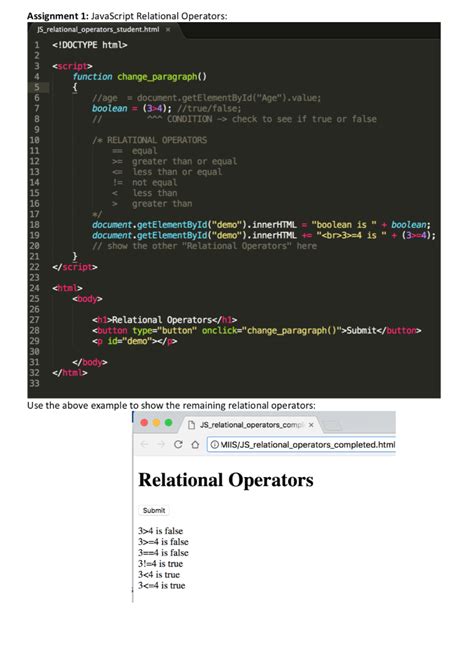The width and height of the screenshot is (474, 648).
Task: Click line number 18 in the gutter
Action: tap(35, 224)
